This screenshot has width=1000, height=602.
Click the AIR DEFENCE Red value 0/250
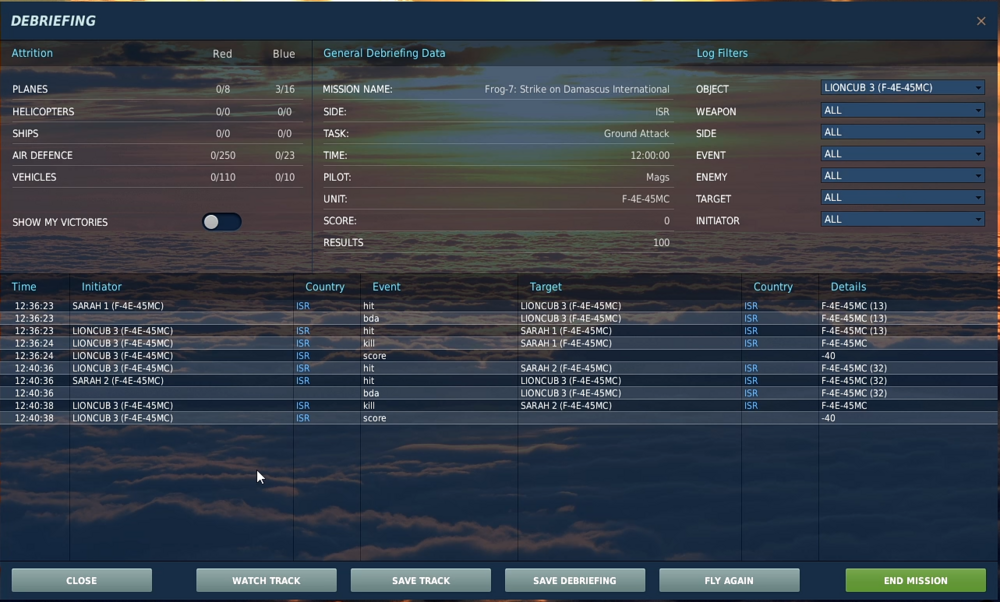point(223,155)
